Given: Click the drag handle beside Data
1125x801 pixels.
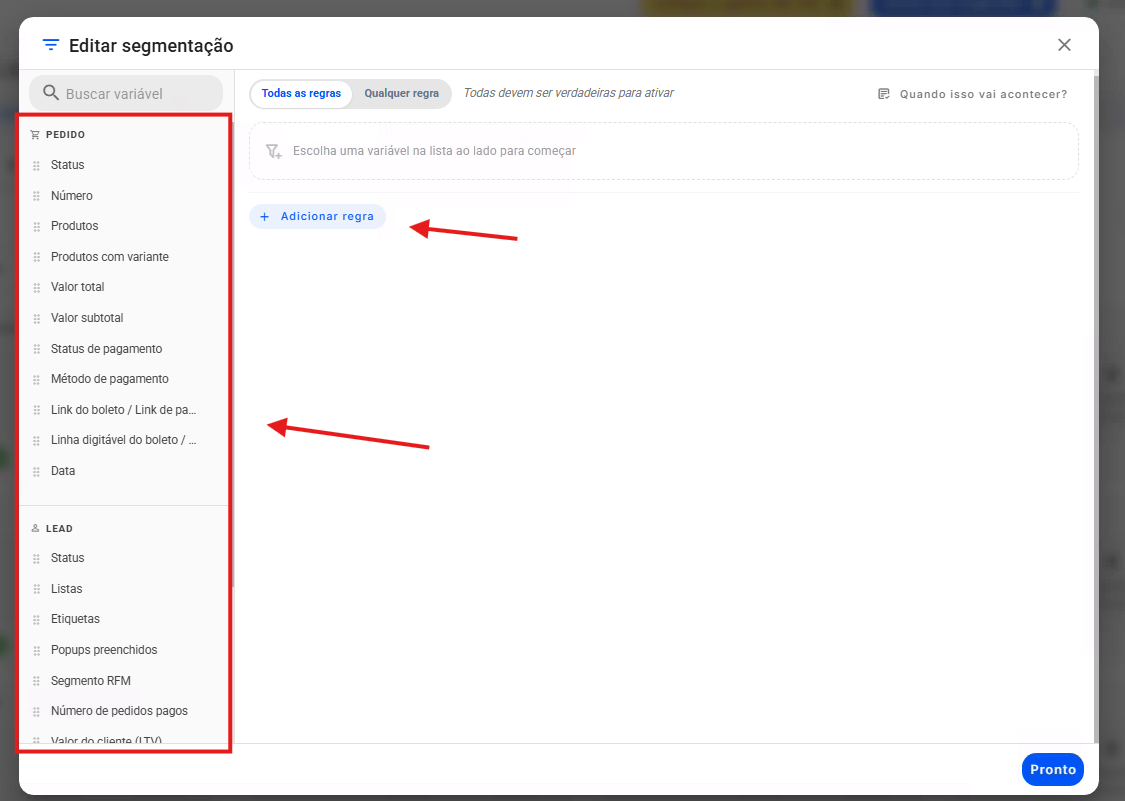Looking at the screenshot, I should tap(37, 472).
